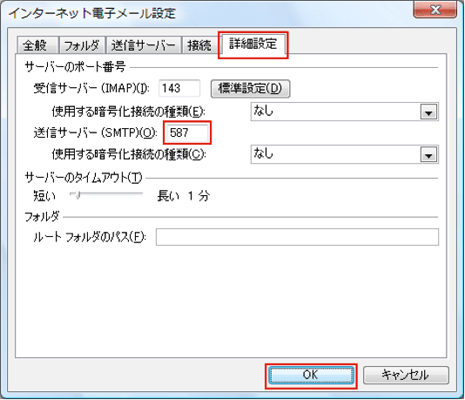Click the dialog title bar インターネット電子メール設定
The height and width of the screenshot is (400, 465).
pyautogui.click(x=92, y=13)
